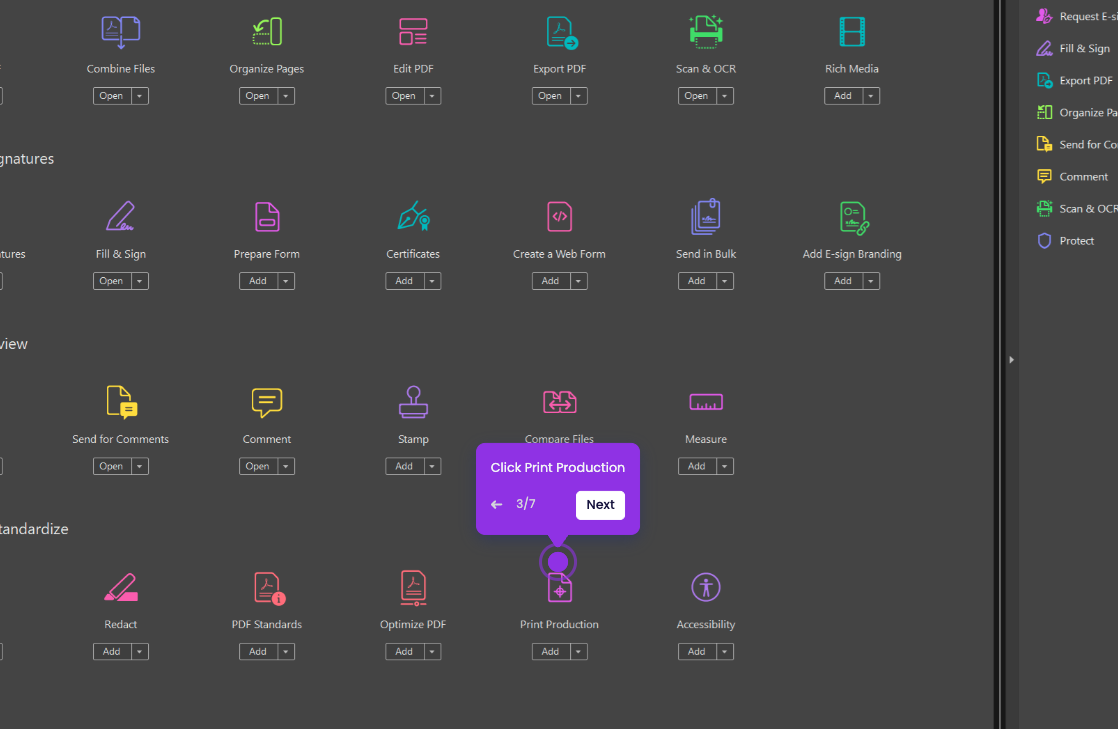Open Comment shortcut in right sidebar
The height and width of the screenshot is (729, 1118).
1072,177
